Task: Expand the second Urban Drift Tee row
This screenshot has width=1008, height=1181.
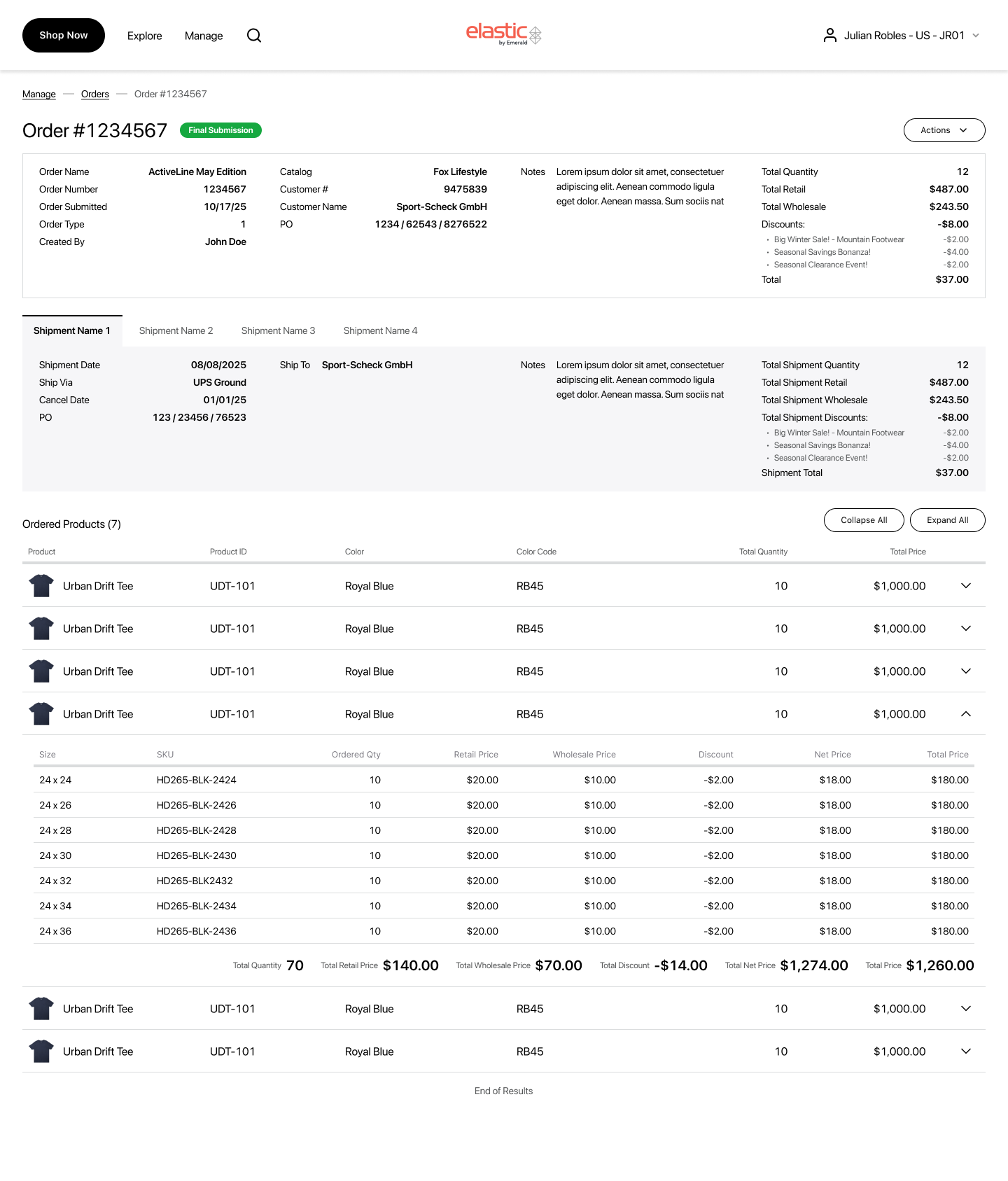Action: click(x=965, y=629)
